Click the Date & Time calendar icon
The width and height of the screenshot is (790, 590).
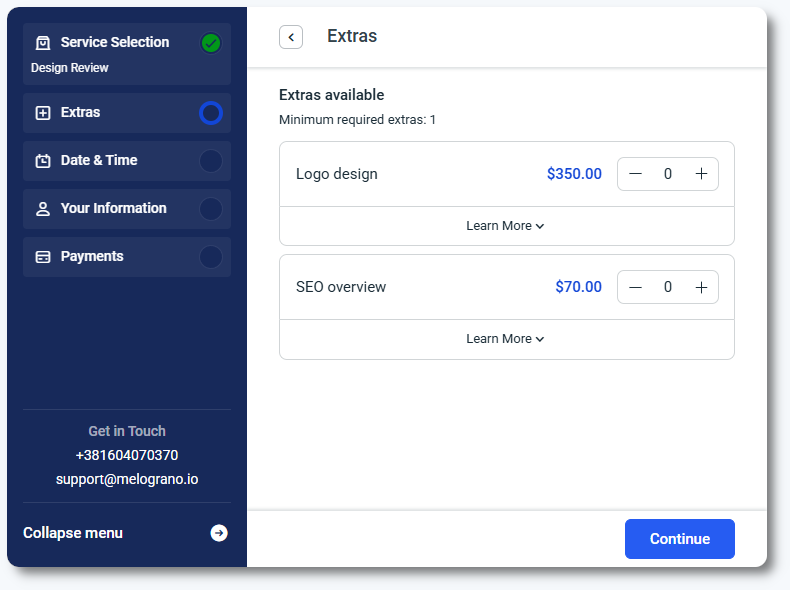pyautogui.click(x=43, y=161)
